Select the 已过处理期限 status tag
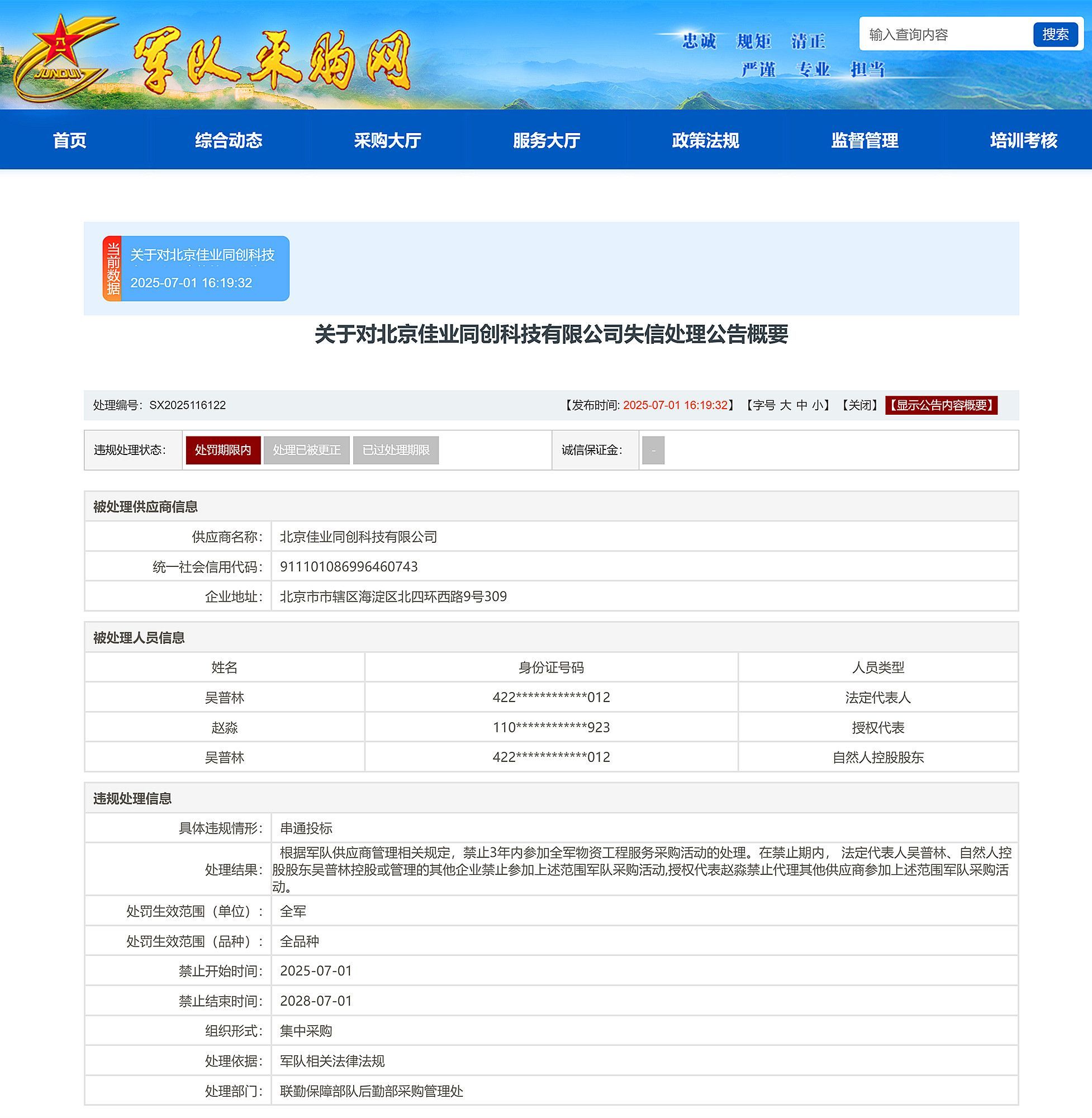The width and height of the screenshot is (1092, 1118). pos(396,450)
